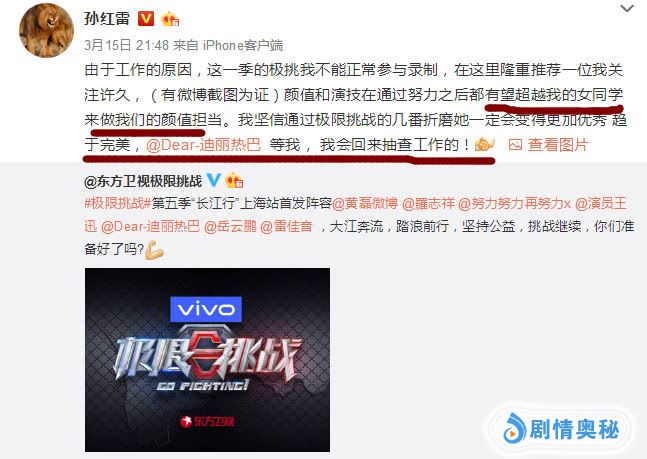This screenshot has height=459, width=647.
Task: Click the crown icon next to 东方卫视极限挑战
Action: 234,180
